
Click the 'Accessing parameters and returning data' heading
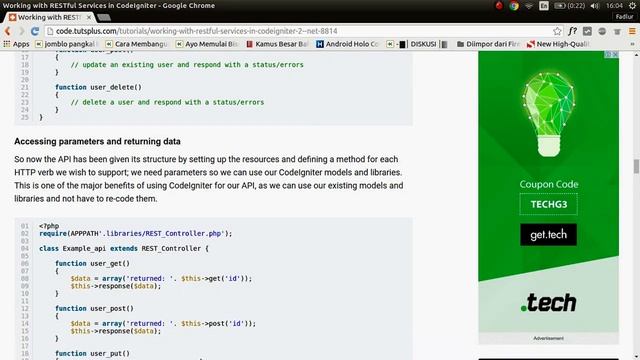97,142
